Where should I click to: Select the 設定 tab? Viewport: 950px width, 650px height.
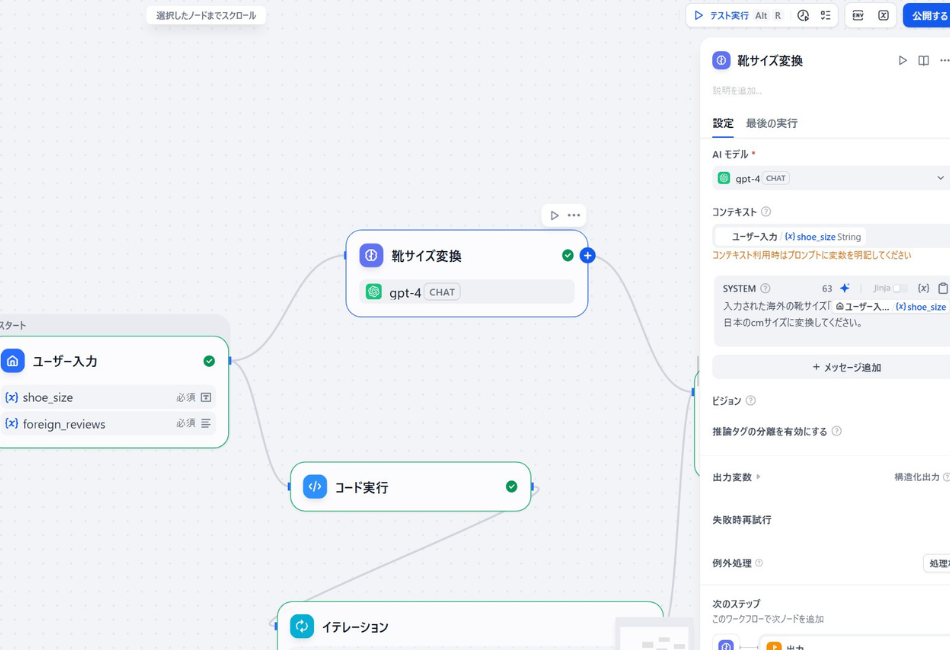tap(721, 123)
